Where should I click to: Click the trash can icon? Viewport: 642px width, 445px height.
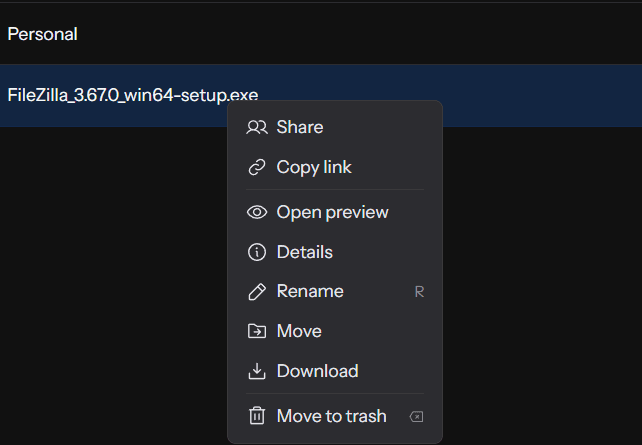[257, 416]
